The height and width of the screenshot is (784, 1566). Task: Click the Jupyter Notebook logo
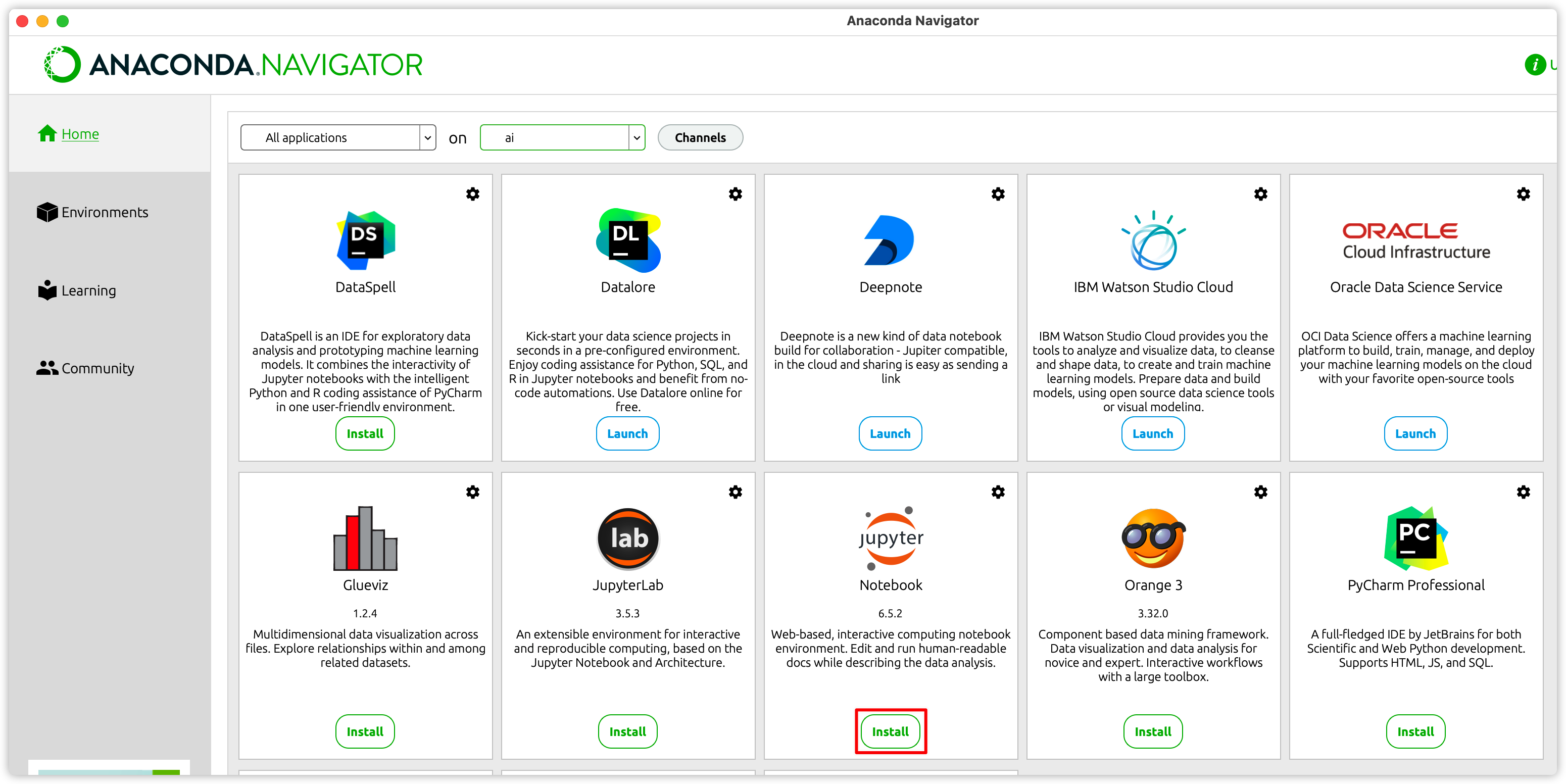coord(891,538)
